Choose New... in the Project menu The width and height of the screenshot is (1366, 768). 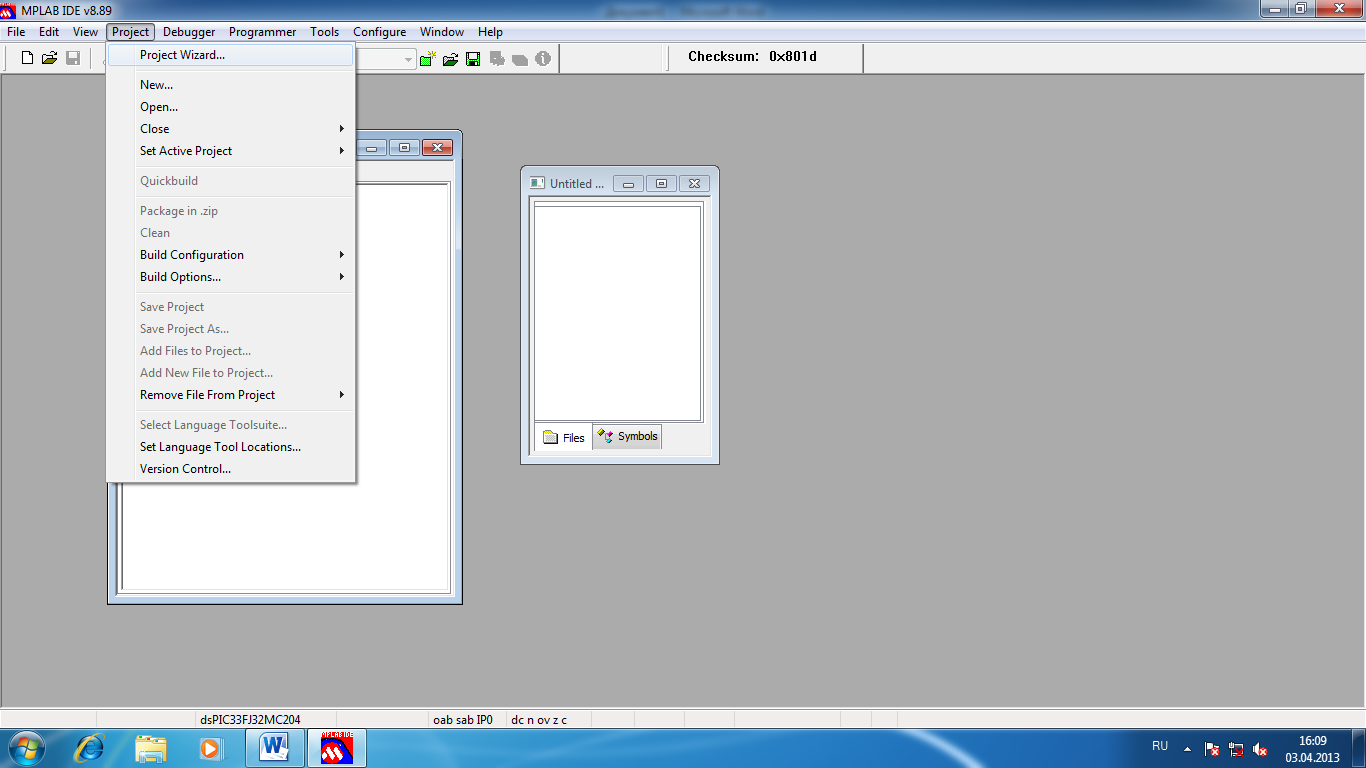pos(231,85)
